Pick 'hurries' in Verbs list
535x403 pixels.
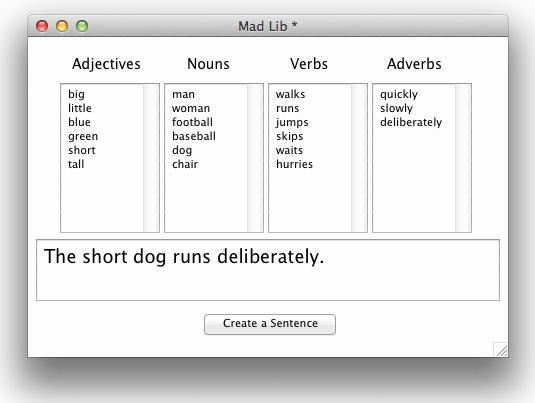[x=294, y=164]
